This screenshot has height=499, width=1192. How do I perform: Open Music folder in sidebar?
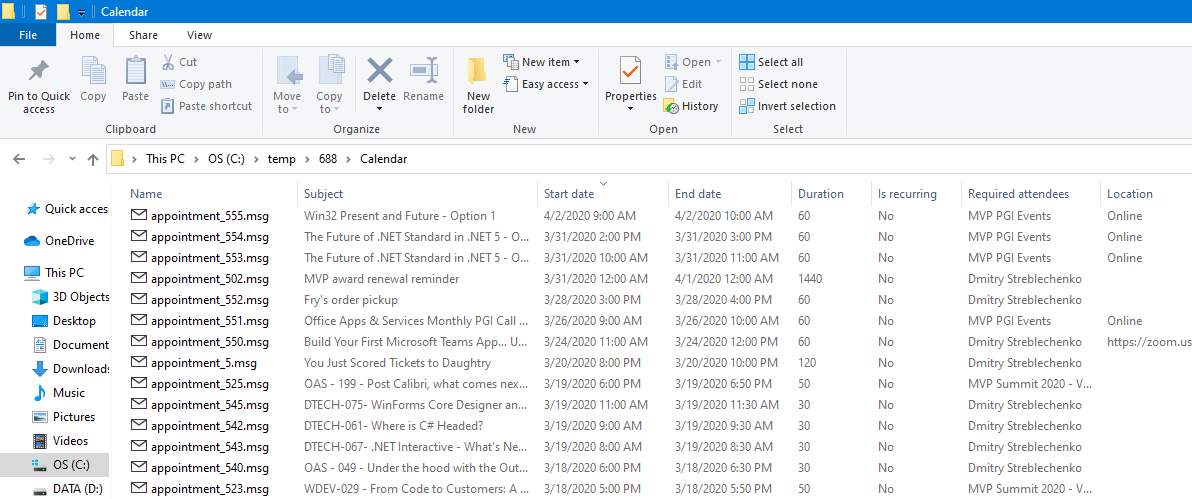[58, 393]
